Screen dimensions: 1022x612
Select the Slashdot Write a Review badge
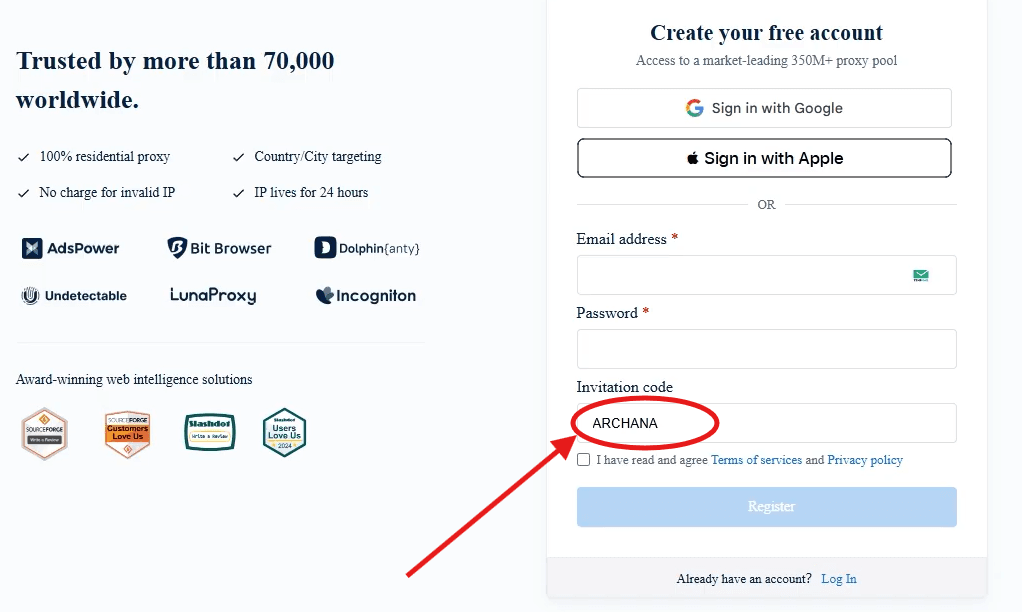click(x=209, y=432)
